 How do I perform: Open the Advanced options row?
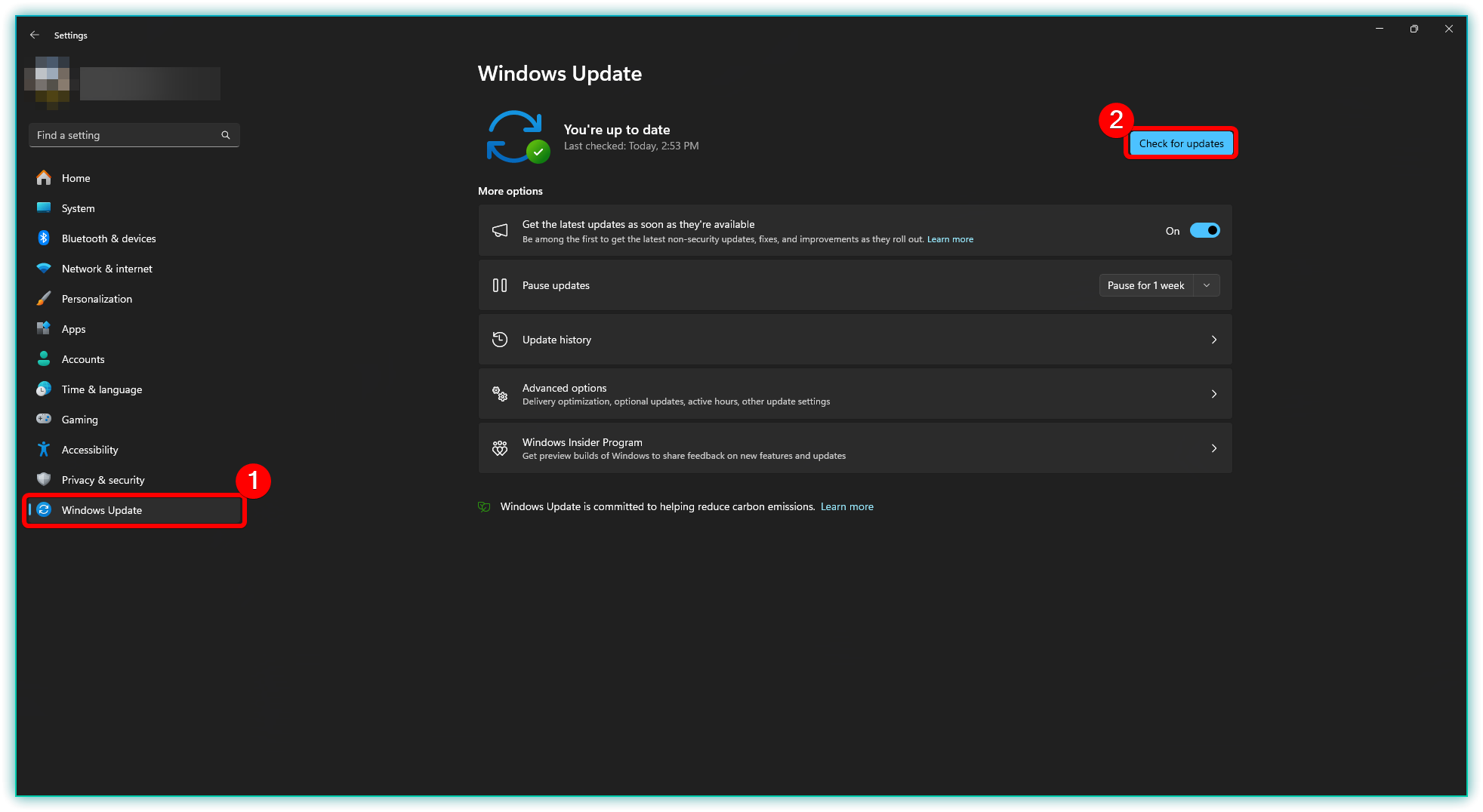855,394
